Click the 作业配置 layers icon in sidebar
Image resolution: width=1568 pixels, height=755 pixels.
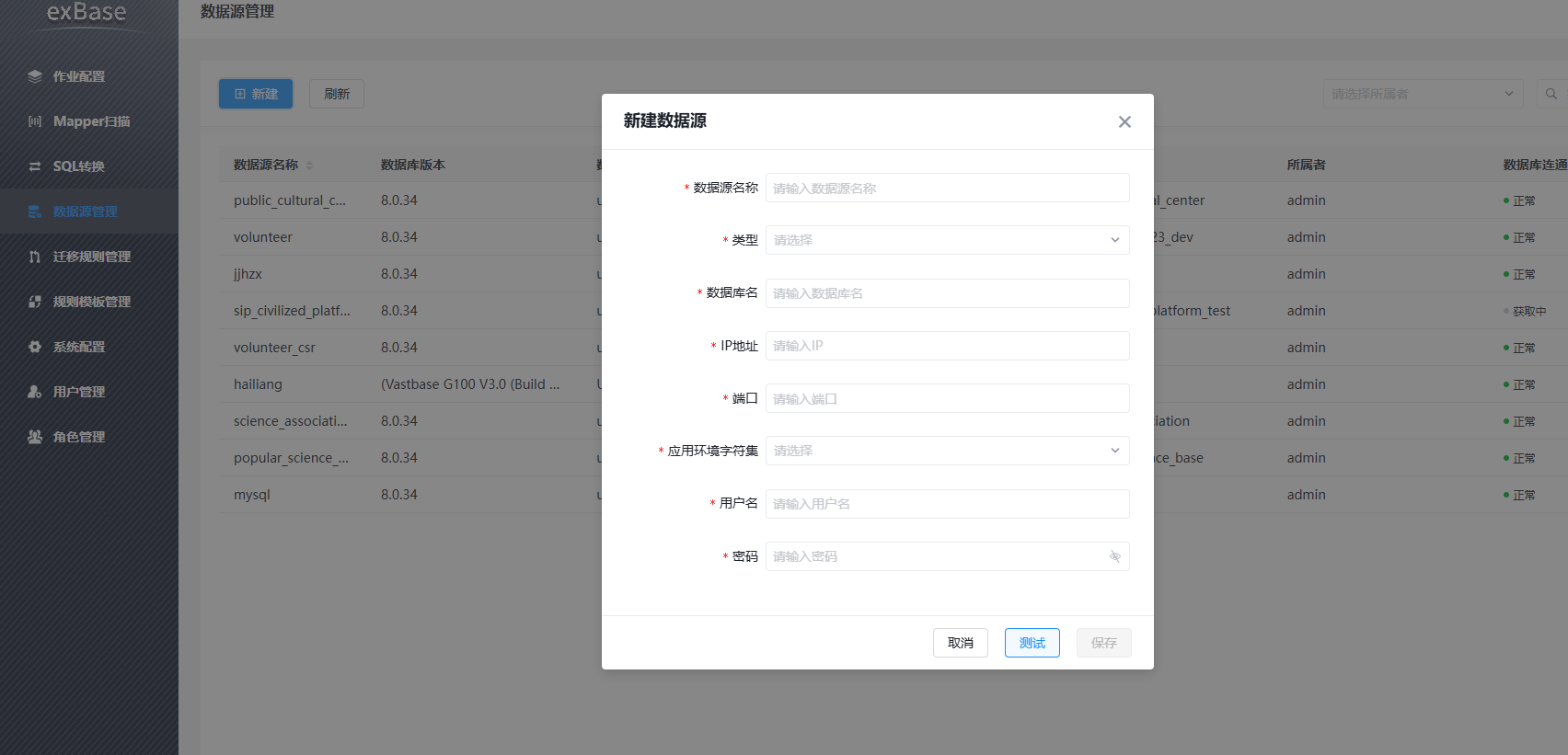(x=35, y=76)
